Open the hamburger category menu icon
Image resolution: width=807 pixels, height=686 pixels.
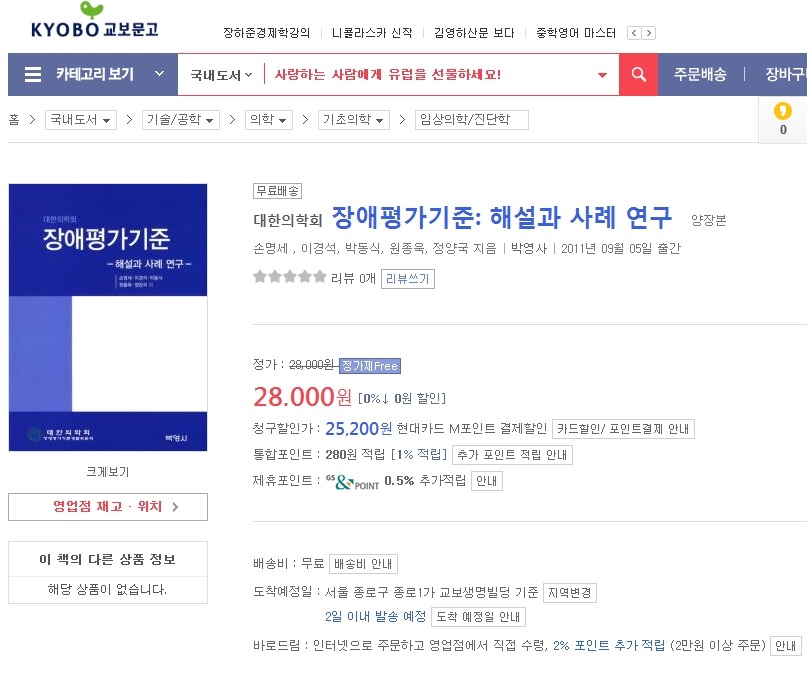point(33,75)
